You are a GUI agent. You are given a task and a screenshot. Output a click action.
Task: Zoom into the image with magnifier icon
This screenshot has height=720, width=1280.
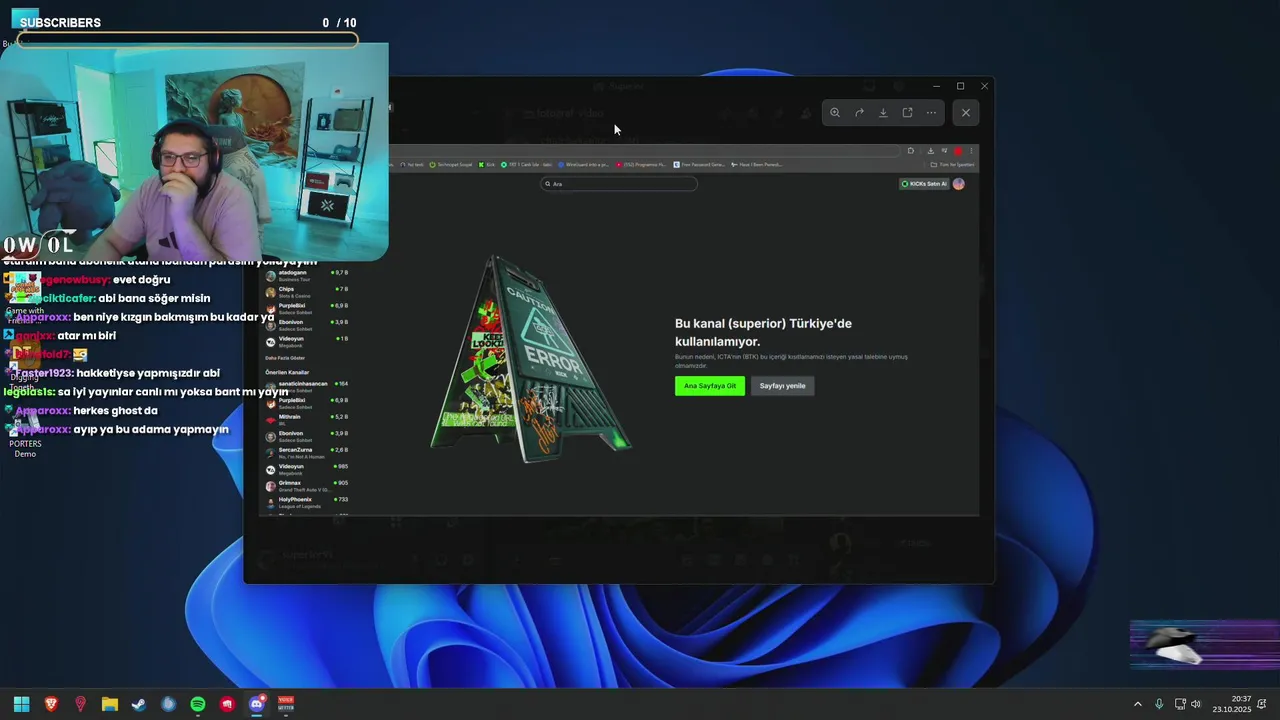tap(835, 113)
